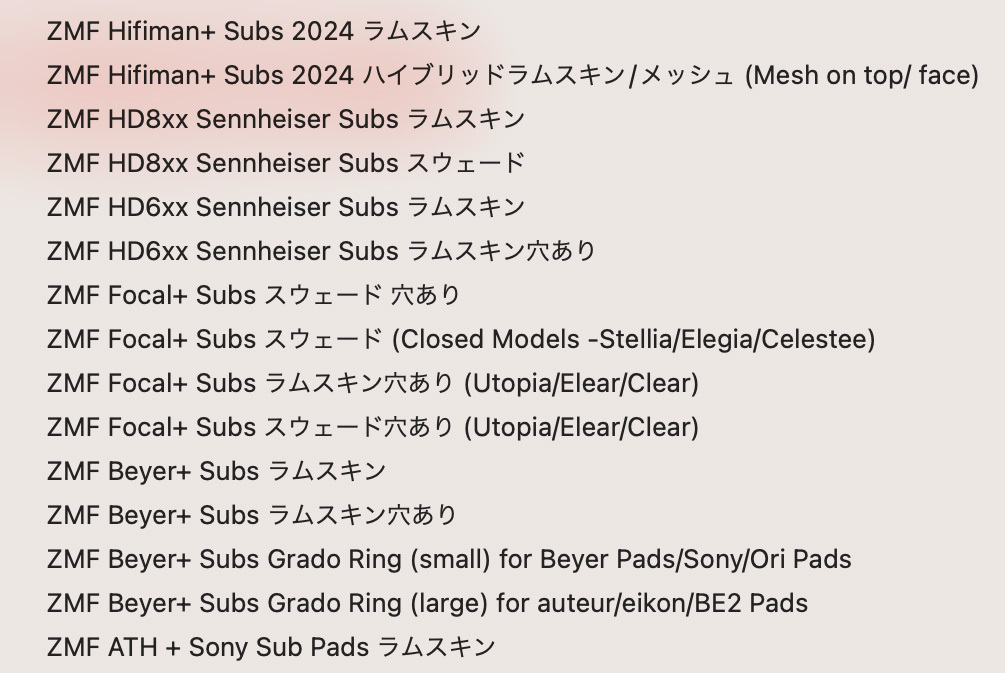Click the "(Mesh on top/ face)" text
This screenshot has height=673, width=1005.
click(862, 75)
